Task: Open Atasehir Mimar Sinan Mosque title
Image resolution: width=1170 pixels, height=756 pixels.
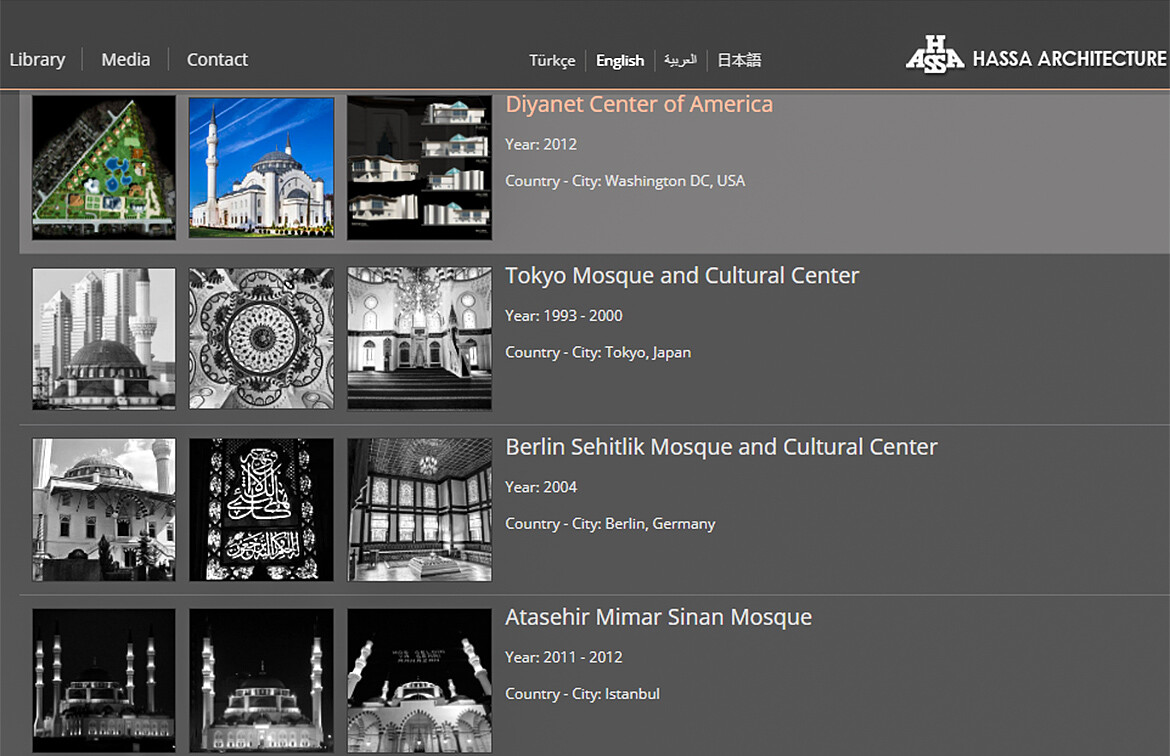Action: [658, 617]
